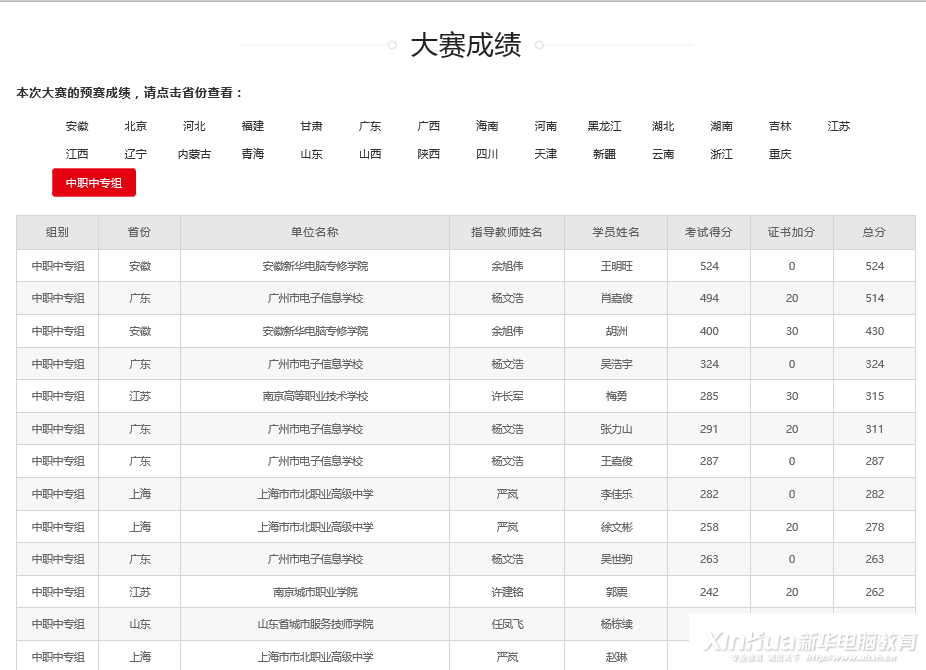
Task: Select 黑龙江 in the province list
Action: [604, 126]
